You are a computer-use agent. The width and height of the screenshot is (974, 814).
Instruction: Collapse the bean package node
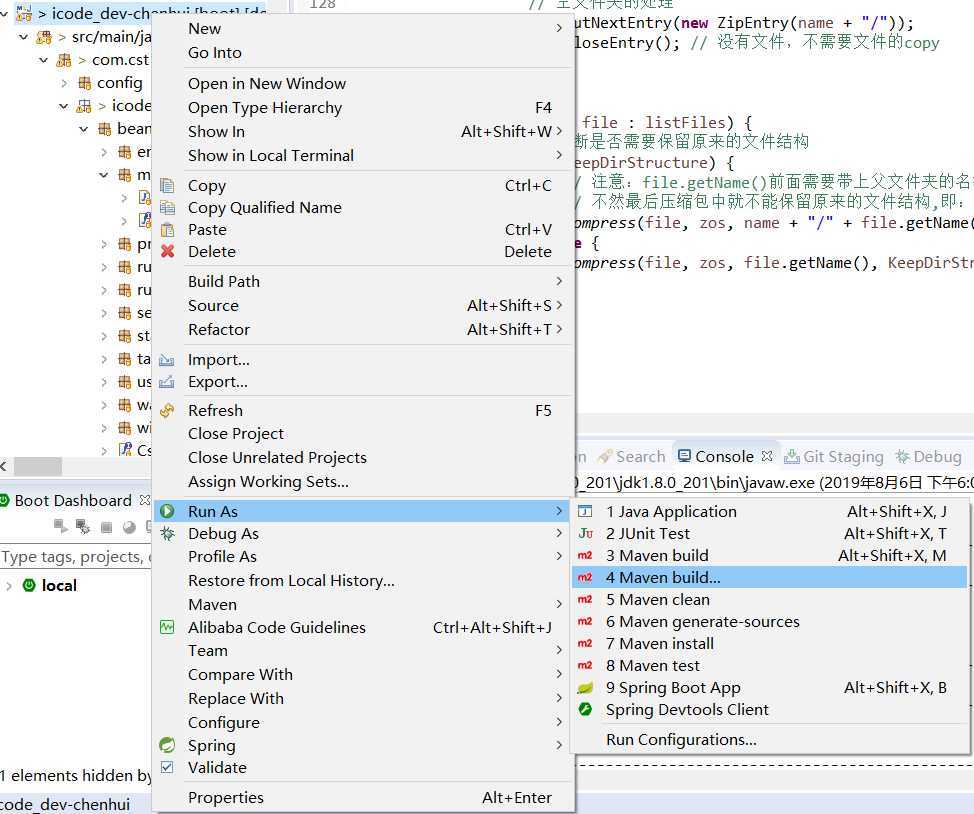click(84, 129)
